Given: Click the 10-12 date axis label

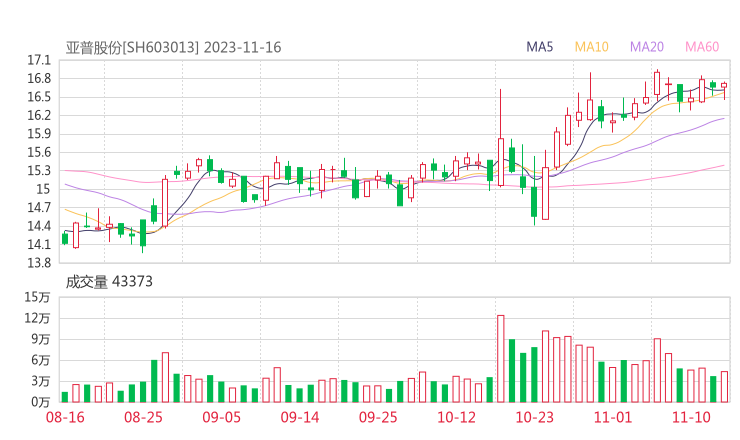Looking at the screenshot, I should coord(456,417).
